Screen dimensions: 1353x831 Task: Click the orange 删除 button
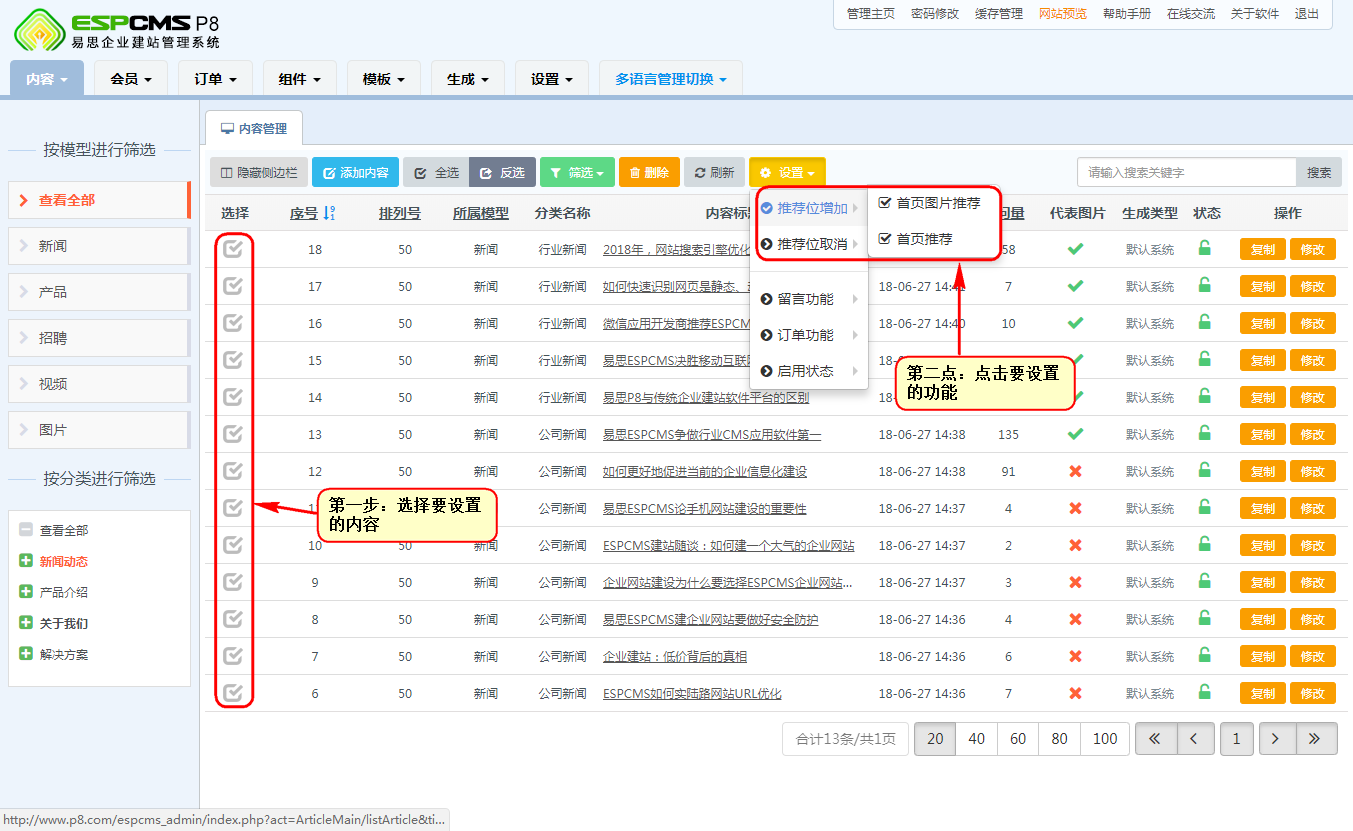pyautogui.click(x=649, y=172)
